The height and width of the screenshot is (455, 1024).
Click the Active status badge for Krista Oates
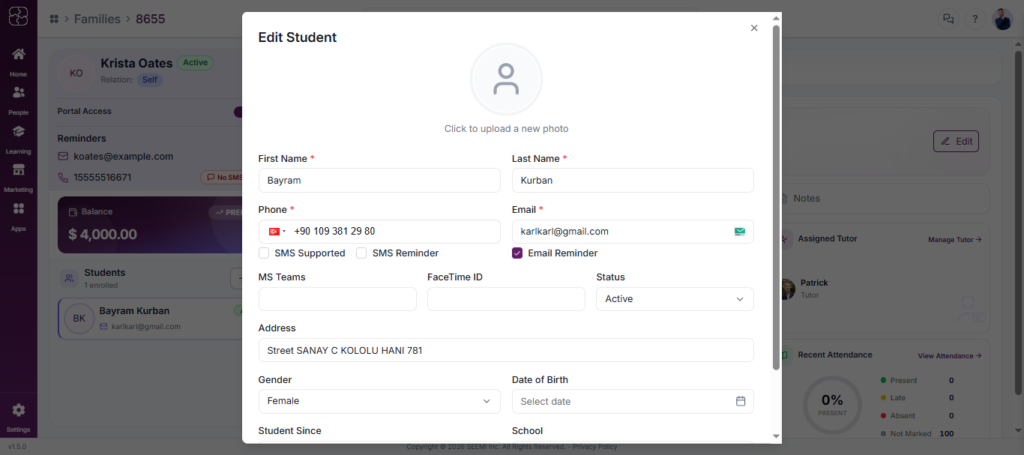pos(195,63)
